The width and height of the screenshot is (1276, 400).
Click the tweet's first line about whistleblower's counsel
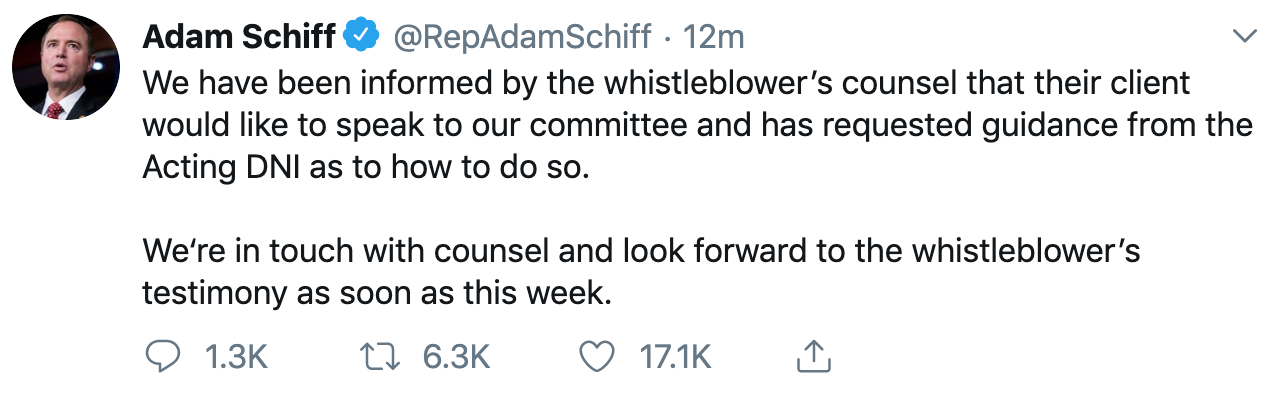click(x=666, y=81)
